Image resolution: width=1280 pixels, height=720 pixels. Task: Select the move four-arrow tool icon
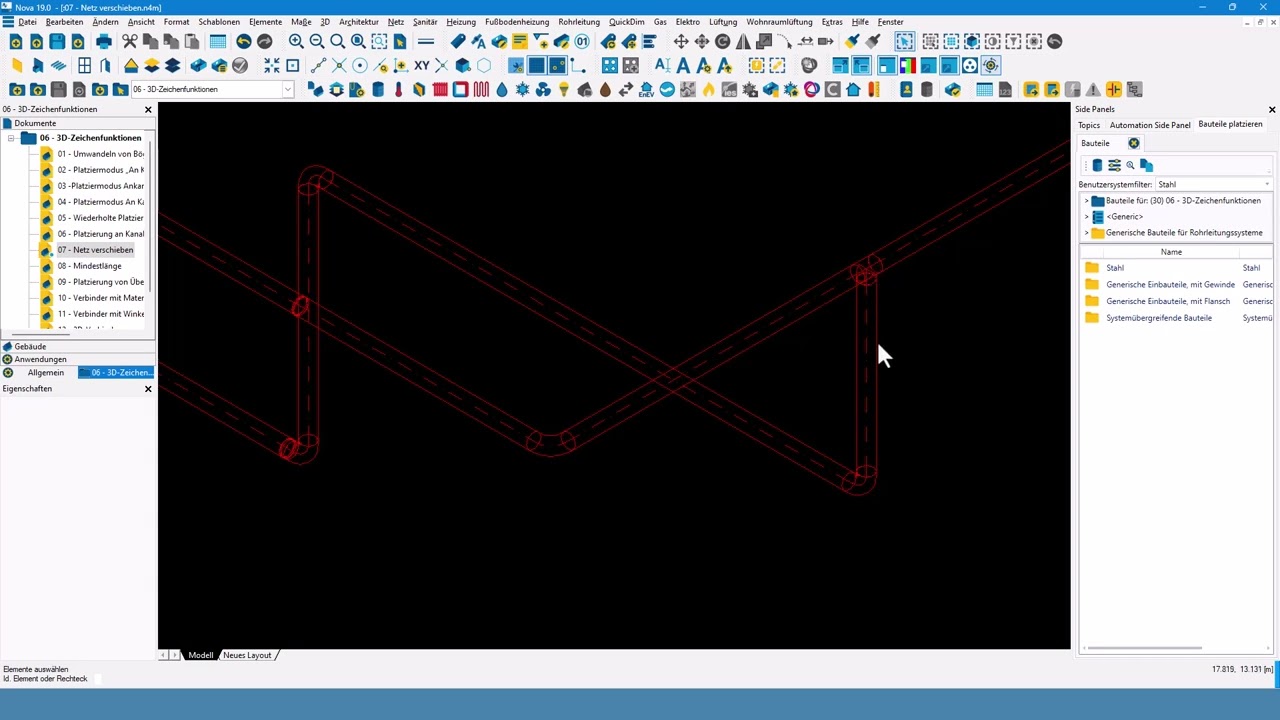[x=681, y=42]
